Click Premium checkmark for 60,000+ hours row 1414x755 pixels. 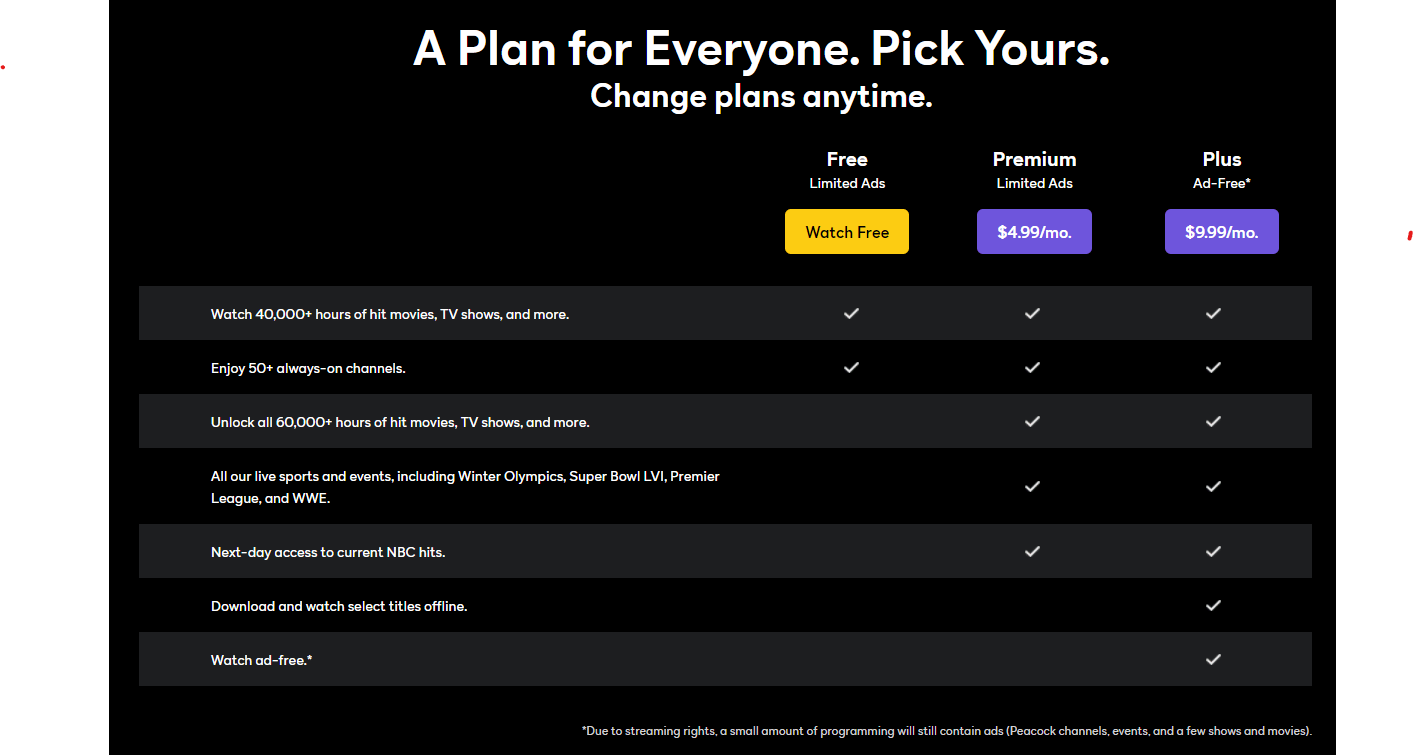(1032, 421)
